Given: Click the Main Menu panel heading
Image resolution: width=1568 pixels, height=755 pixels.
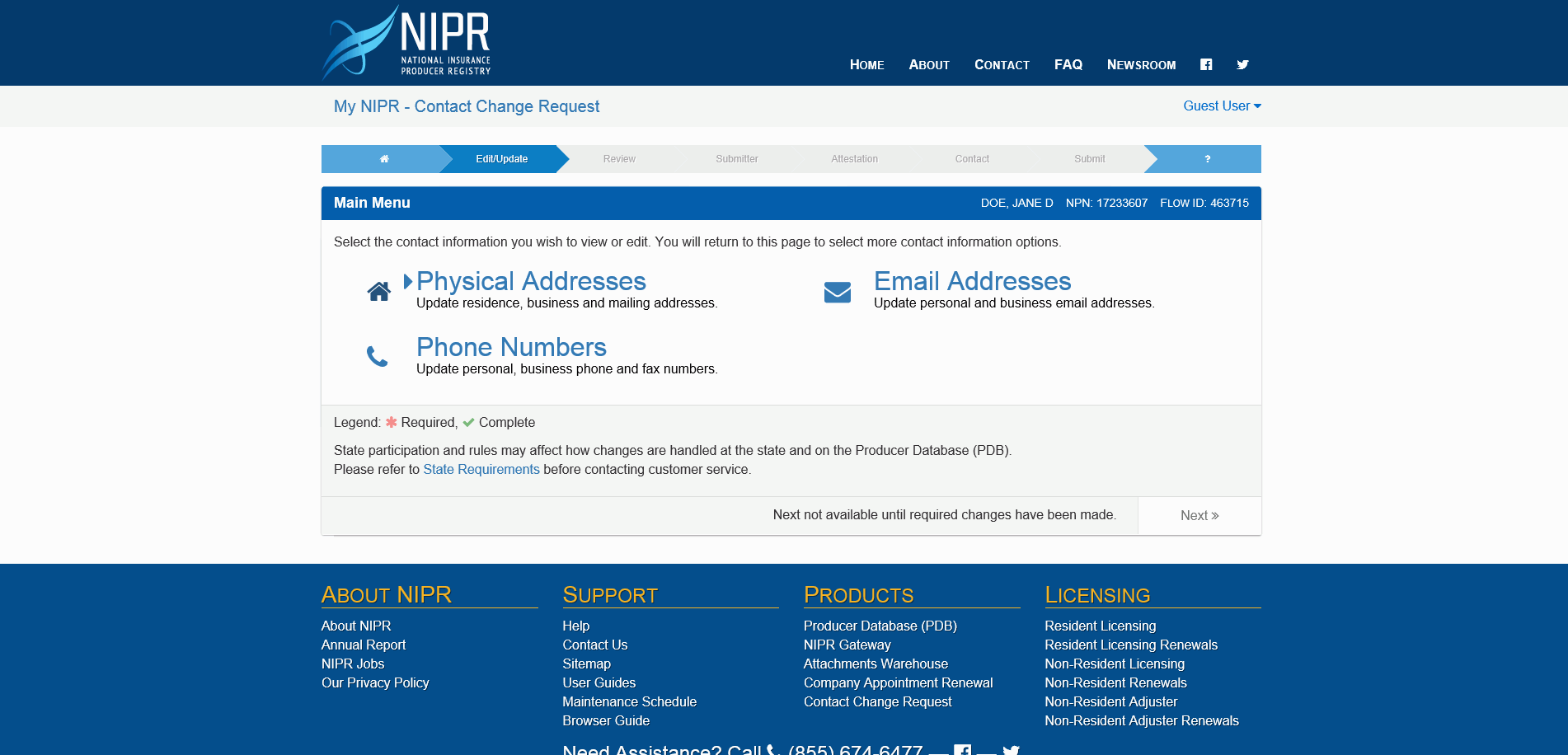Looking at the screenshot, I should tap(372, 203).
